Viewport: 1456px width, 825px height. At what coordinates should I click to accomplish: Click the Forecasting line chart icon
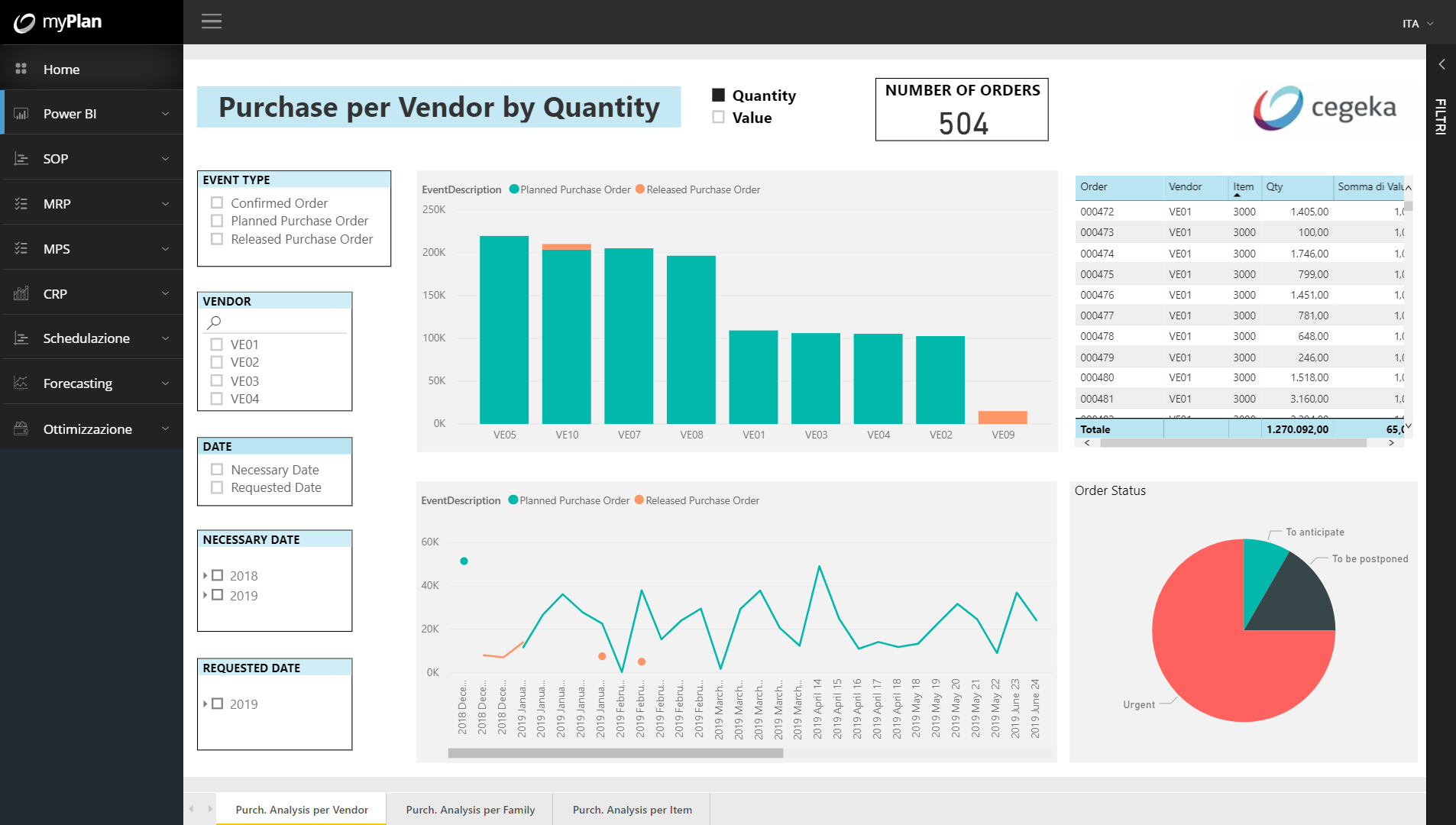21,383
